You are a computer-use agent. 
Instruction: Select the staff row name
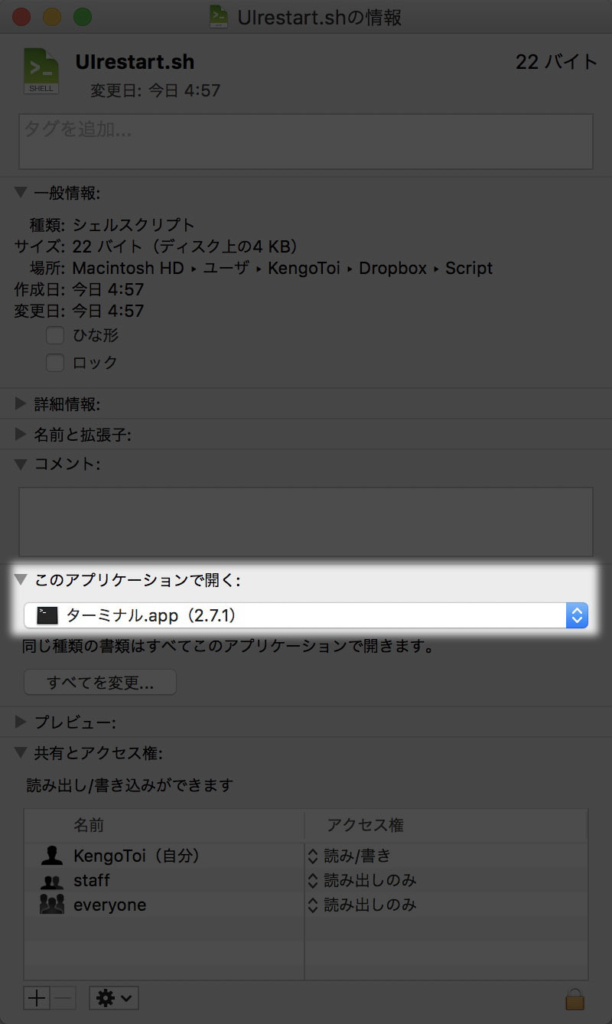(91, 880)
